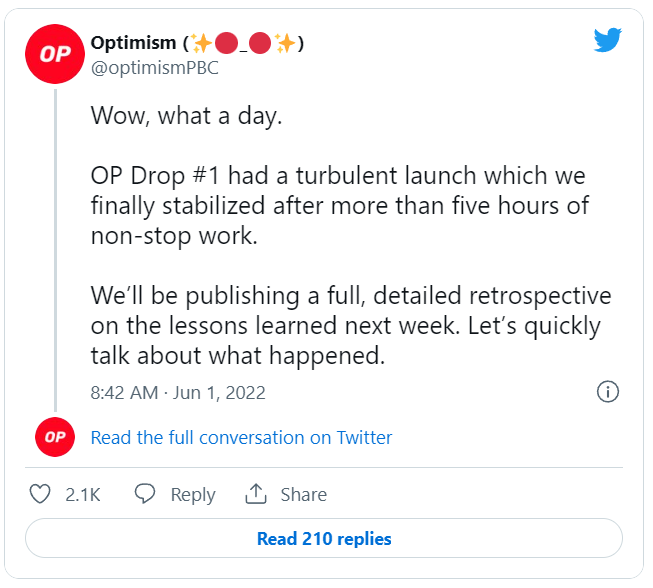Open the tweet info circle icon
This screenshot has height=588, width=653.
coord(608,391)
